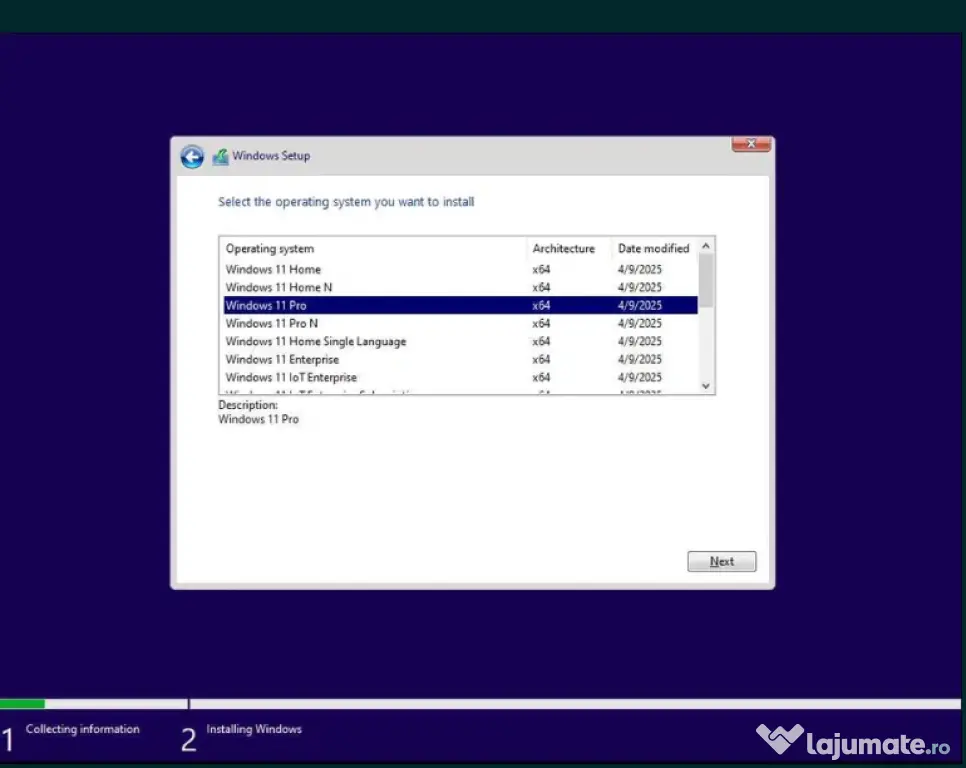966x768 pixels.
Task: Click the Next button
Action: coord(721,562)
